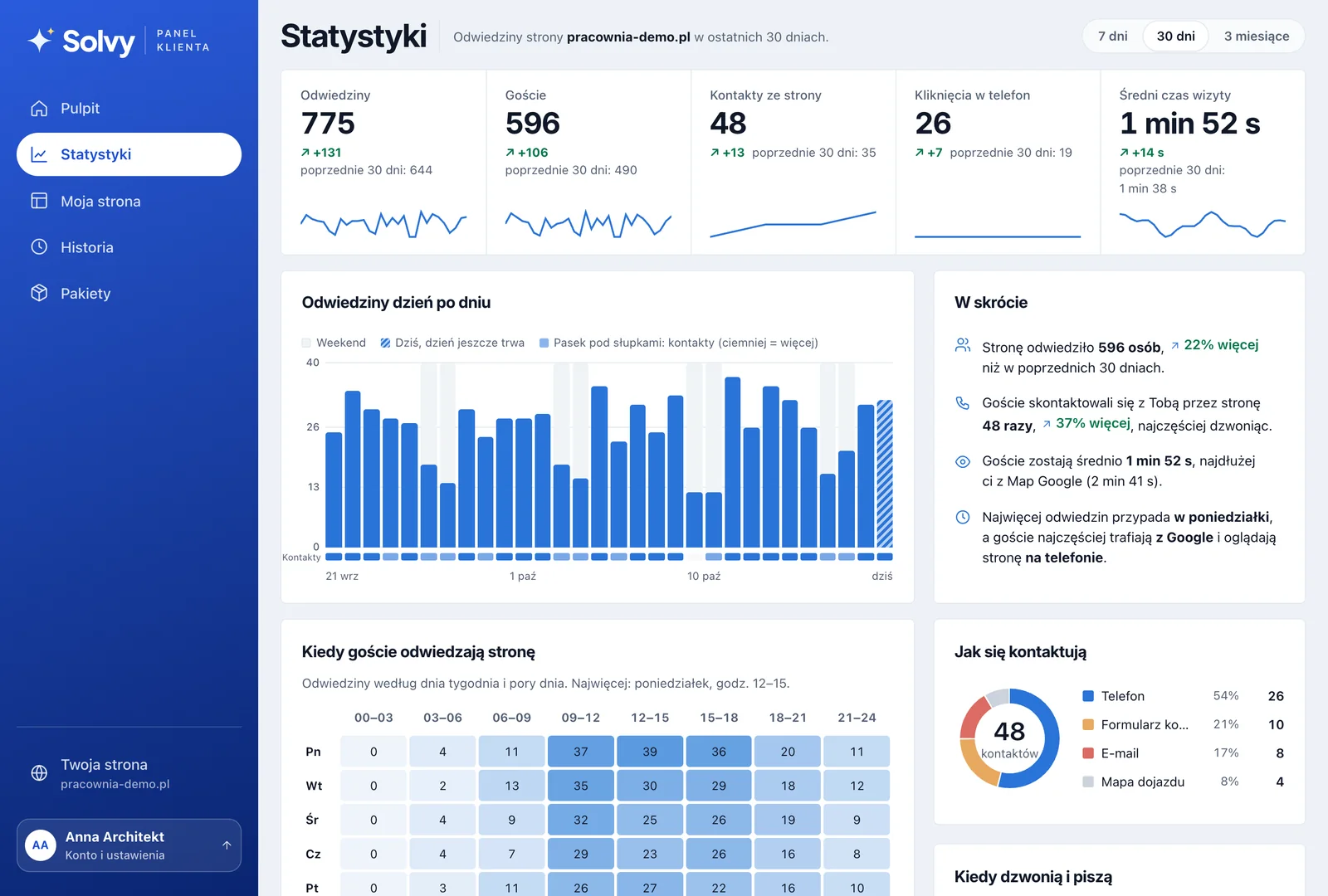This screenshot has height=896, width=1328.
Task: Click Kliknięcia w telefon value 26
Action: 933,124
